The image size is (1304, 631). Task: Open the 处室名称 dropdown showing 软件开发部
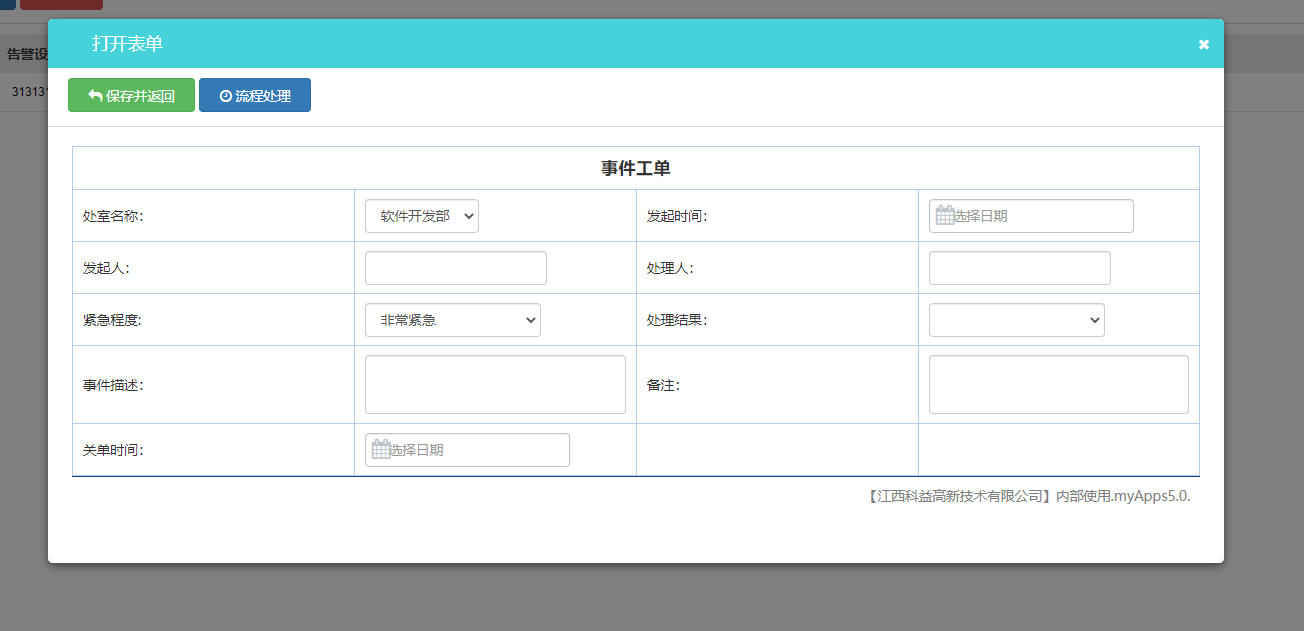tap(422, 216)
